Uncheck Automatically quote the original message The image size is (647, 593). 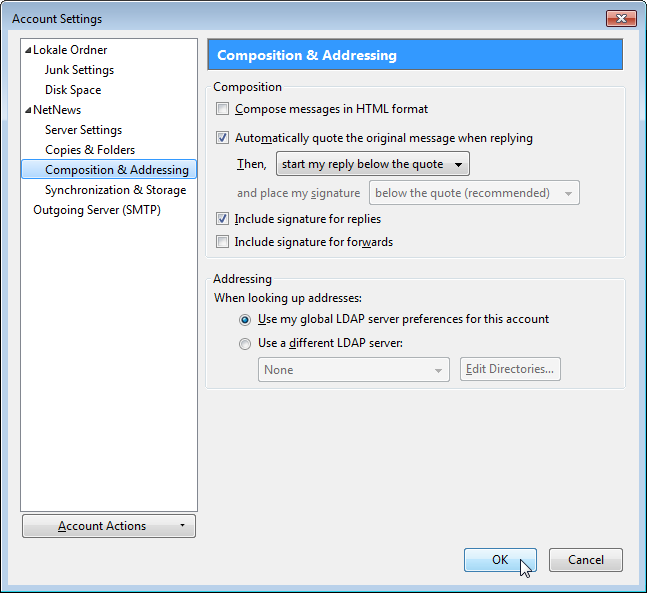click(x=223, y=138)
